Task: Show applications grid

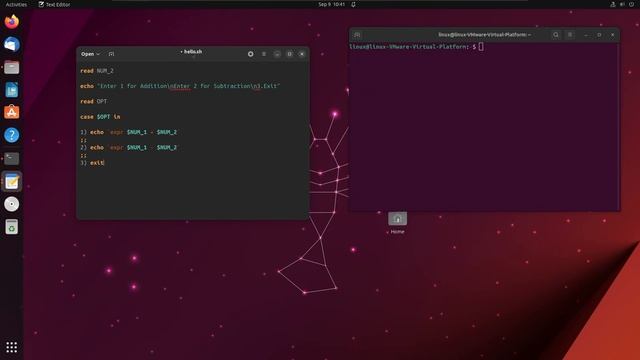Action: [11, 347]
